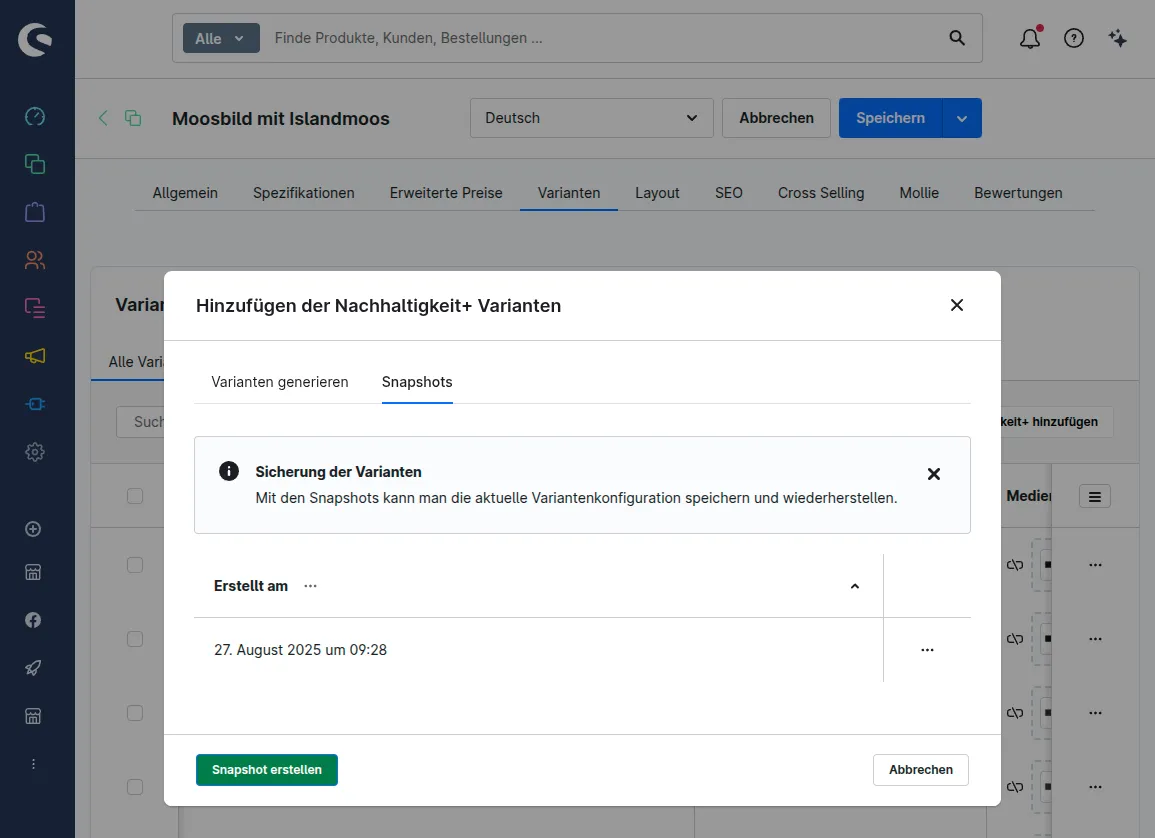Open the Settings gear icon in the sidebar
This screenshot has height=838, width=1155.
[35, 451]
